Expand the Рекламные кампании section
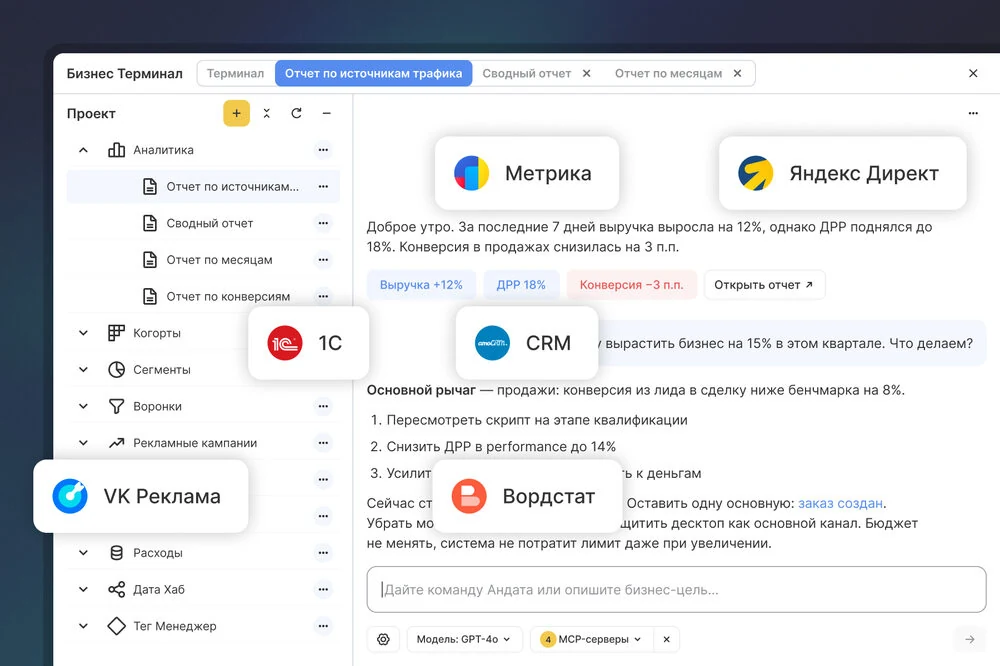This screenshot has height=666, width=1000. (83, 443)
